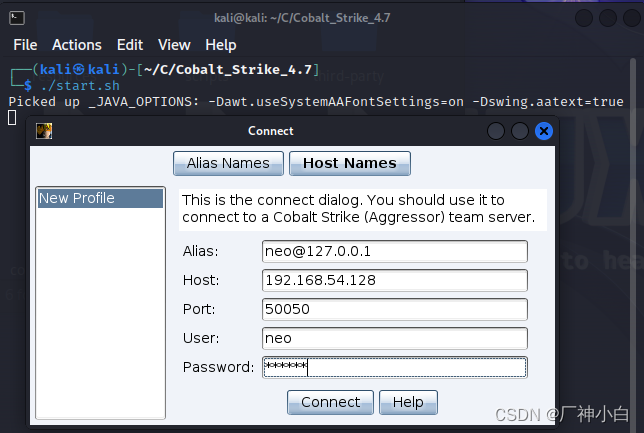Image resolution: width=644 pixels, height=433 pixels.
Task: Click the terminal icon in the title bar
Action: pyautogui.click(x=17, y=18)
